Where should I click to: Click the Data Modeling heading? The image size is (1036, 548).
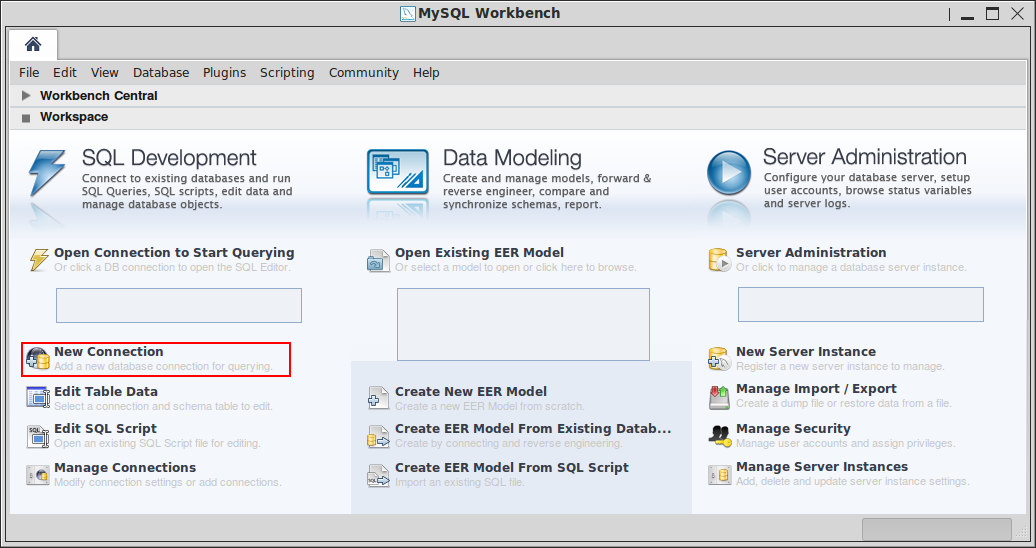point(512,157)
